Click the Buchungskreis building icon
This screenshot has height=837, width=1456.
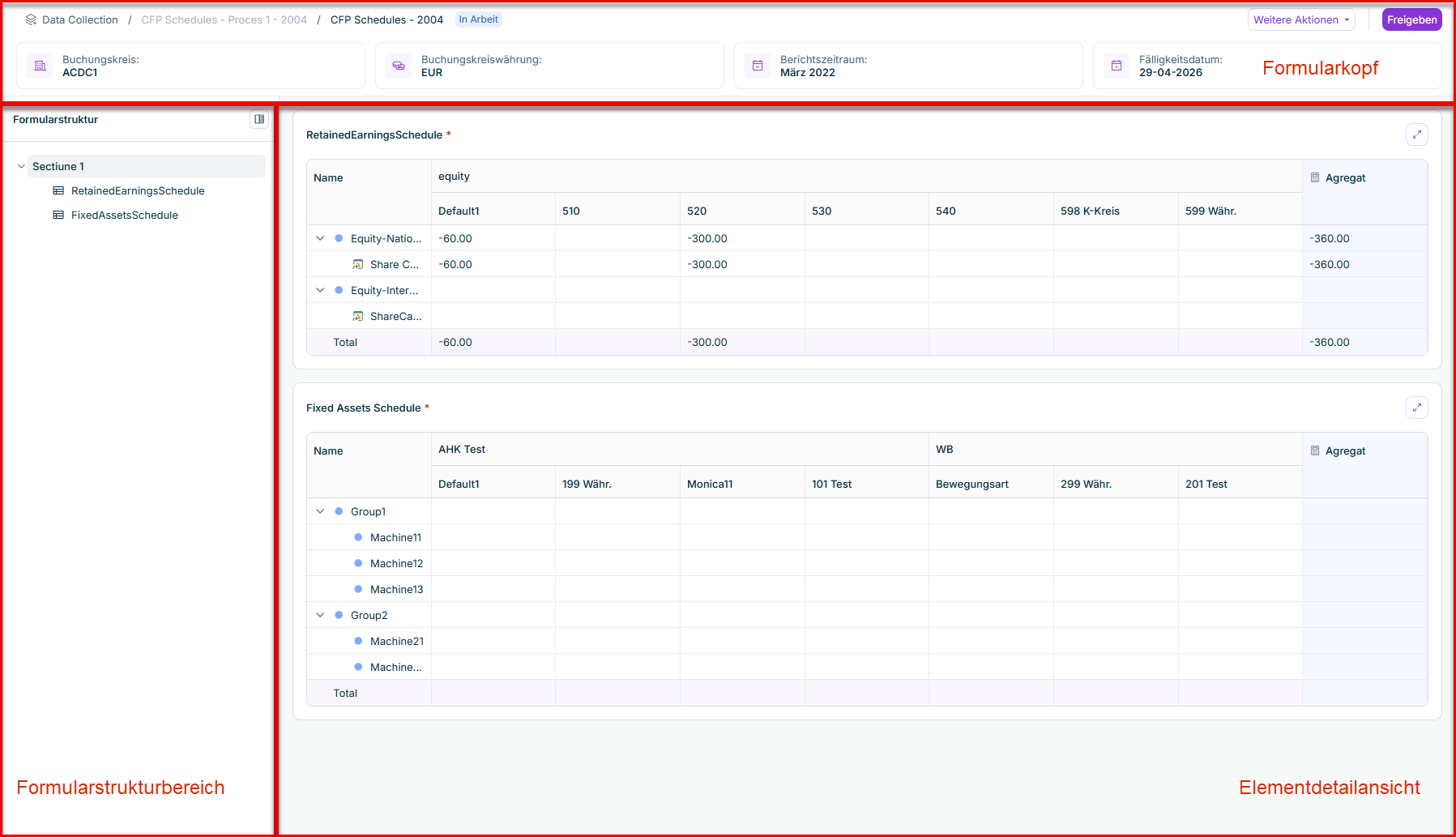coord(40,66)
